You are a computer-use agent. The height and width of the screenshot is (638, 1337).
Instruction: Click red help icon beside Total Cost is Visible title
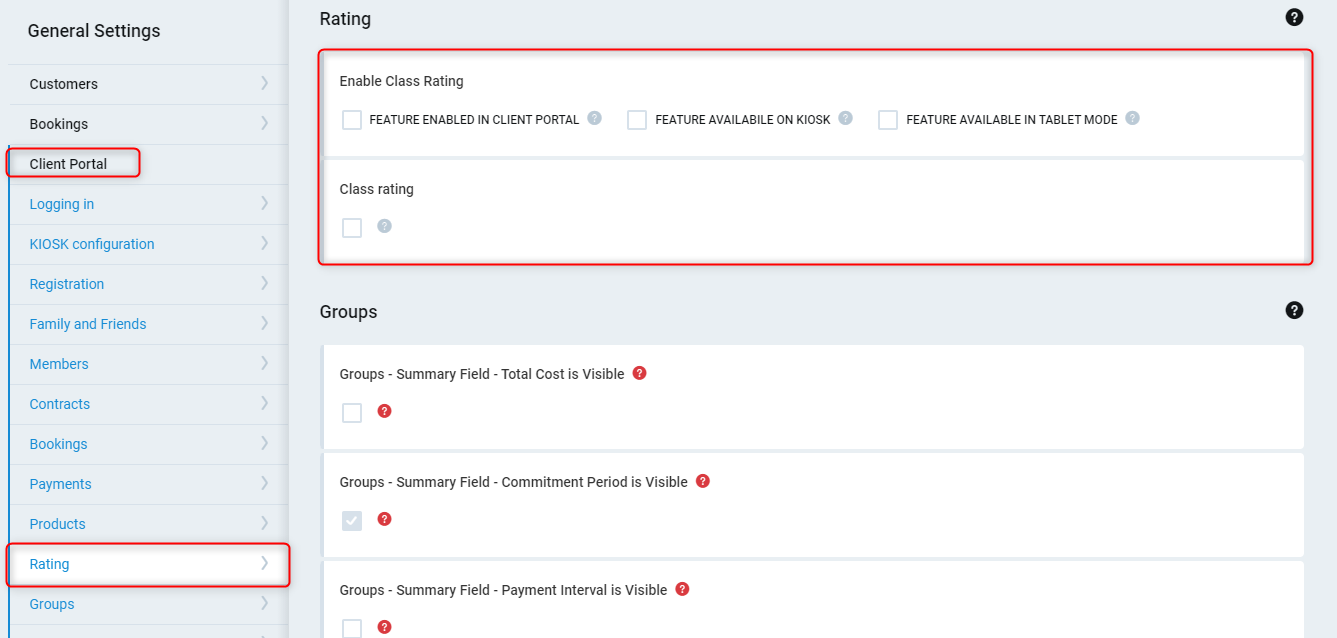640,373
